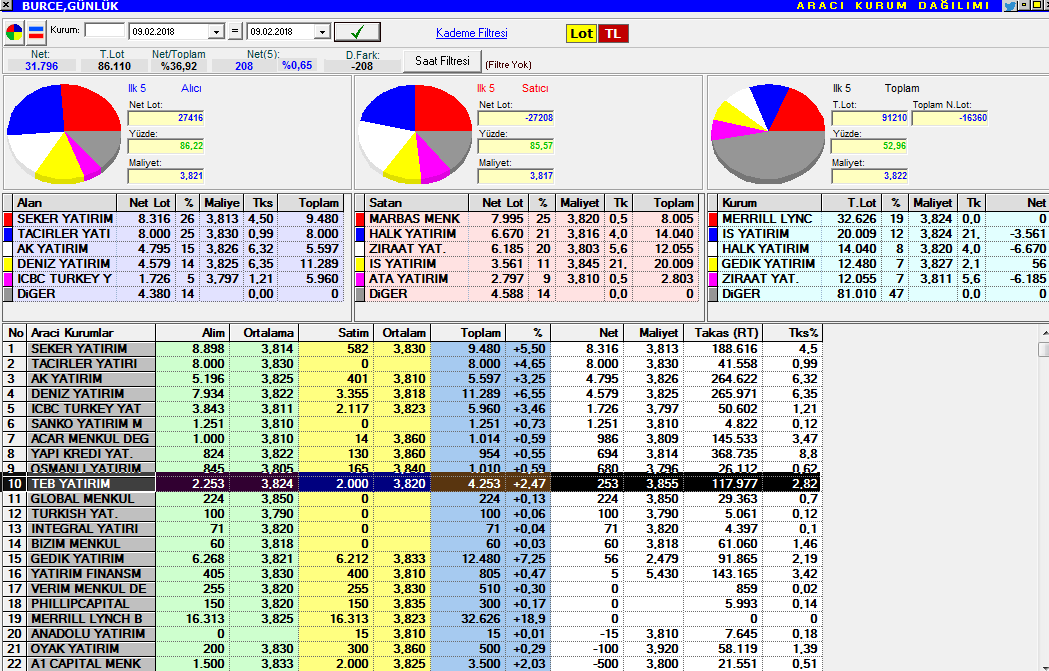Image resolution: width=1049 pixels, height=671 pixels.
Task: Sort by the Alim column header
Action: pyautogui.click(x=193, y=332)
